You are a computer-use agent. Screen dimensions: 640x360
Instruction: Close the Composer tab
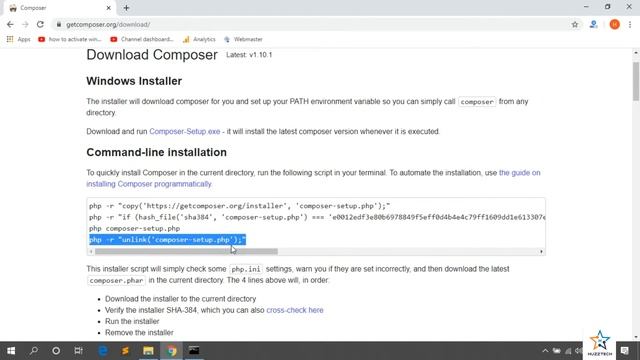point(109,8)
